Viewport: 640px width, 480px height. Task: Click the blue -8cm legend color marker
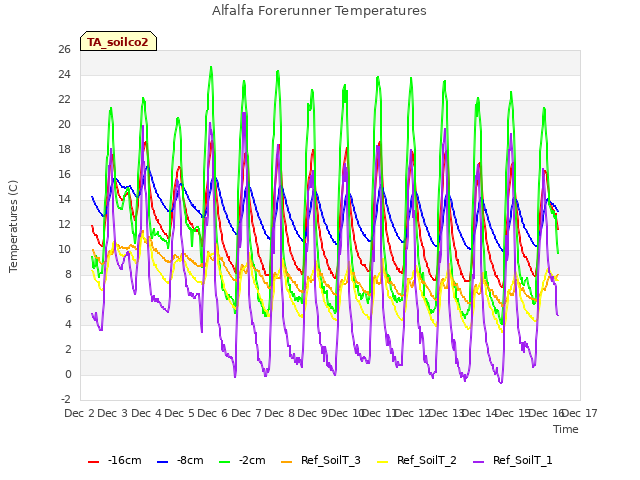click(162, 462)
